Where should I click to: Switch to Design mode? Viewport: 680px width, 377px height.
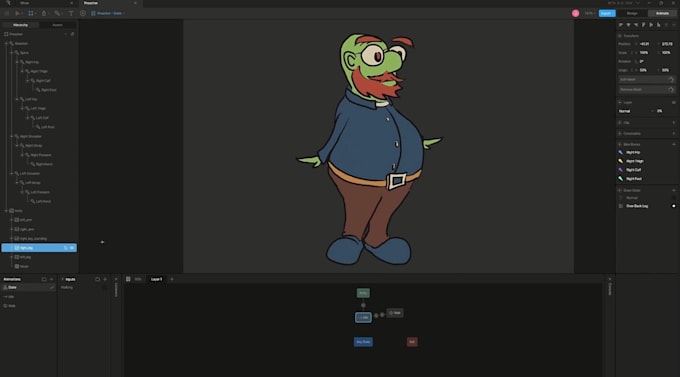[x=632, y=13]
